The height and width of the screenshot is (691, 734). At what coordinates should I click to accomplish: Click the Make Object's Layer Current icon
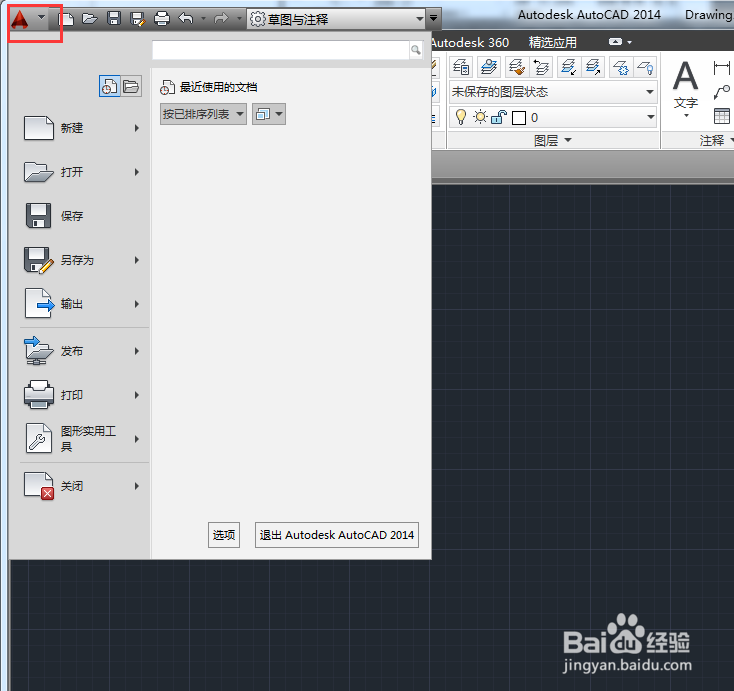click(x=489, y=67)
